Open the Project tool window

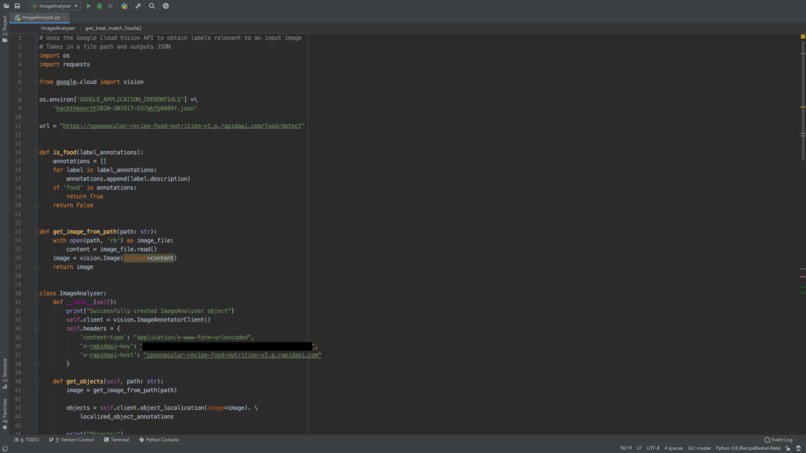[5, 29]
